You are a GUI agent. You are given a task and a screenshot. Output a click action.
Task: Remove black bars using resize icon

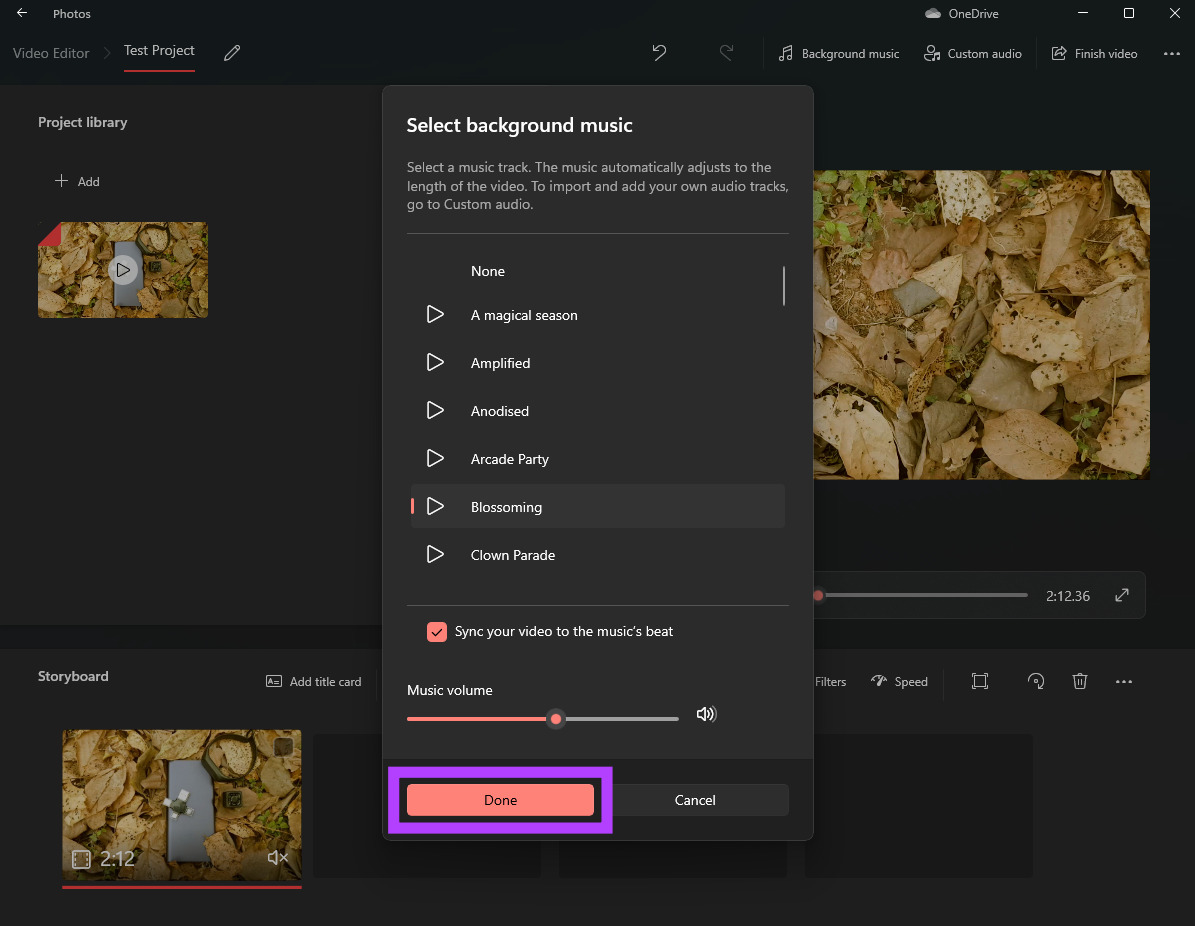pyautogui.click(x=980, y=681)
